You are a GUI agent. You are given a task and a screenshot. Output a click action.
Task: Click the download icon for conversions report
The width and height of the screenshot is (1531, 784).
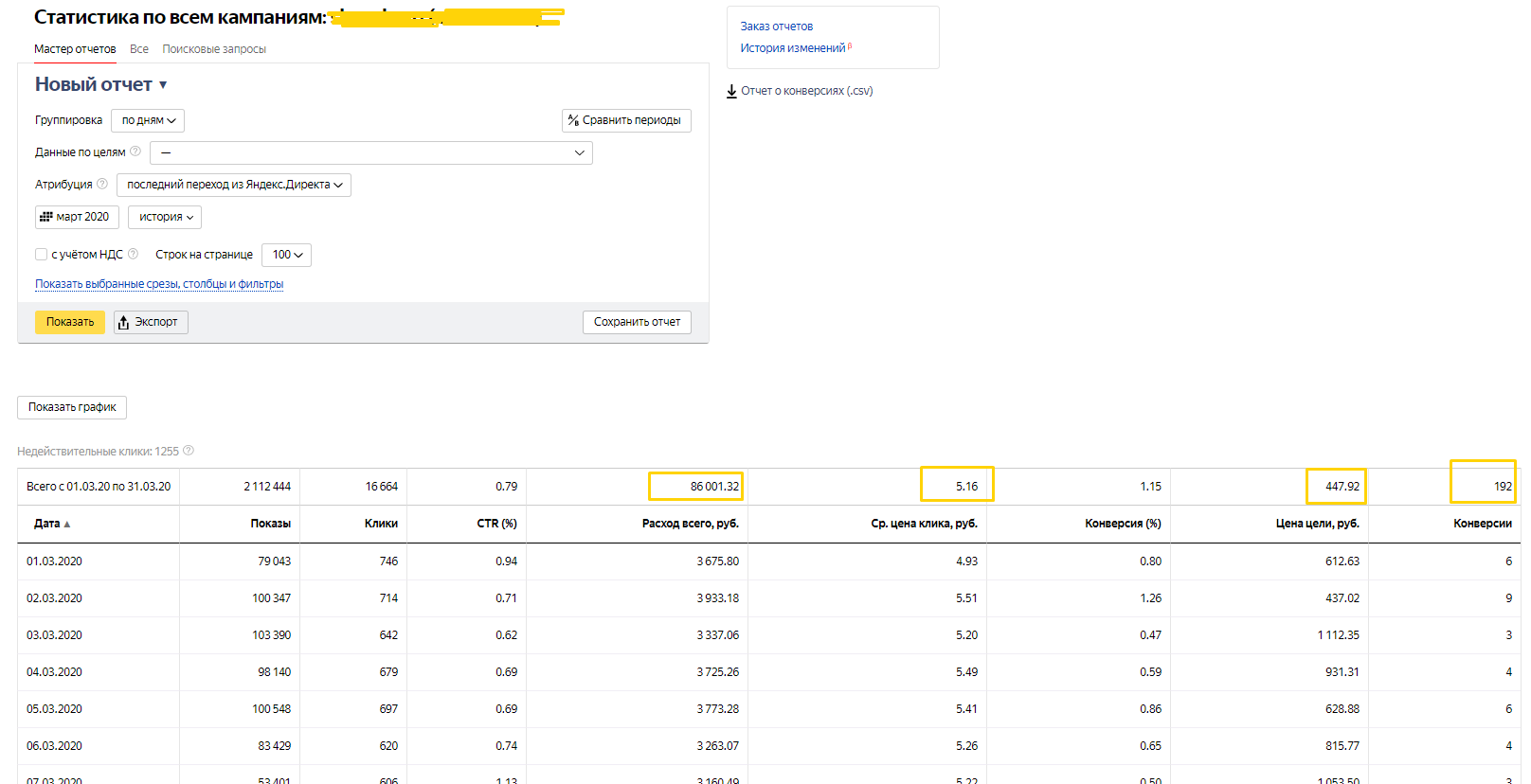[x=731, y=91]
